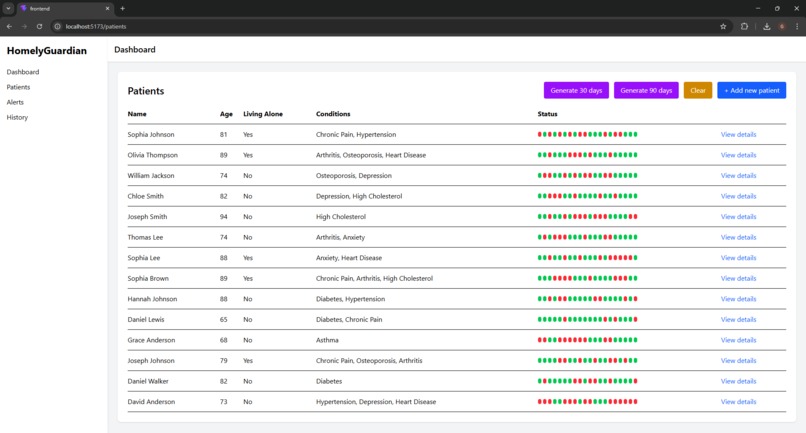
Task: Open Dashboard in the sidebar
Action: 23,72
